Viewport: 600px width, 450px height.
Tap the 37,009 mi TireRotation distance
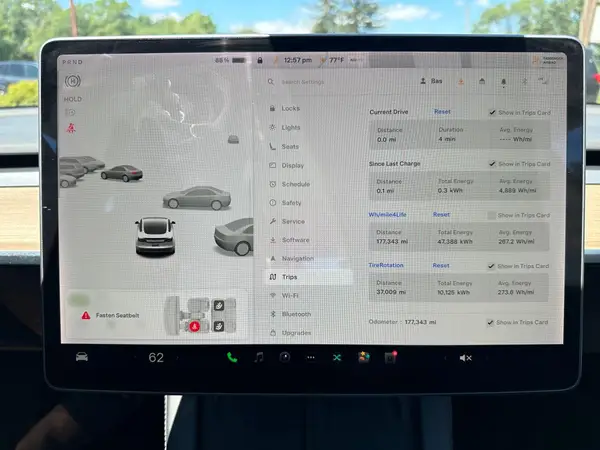[x=391, y=292]
